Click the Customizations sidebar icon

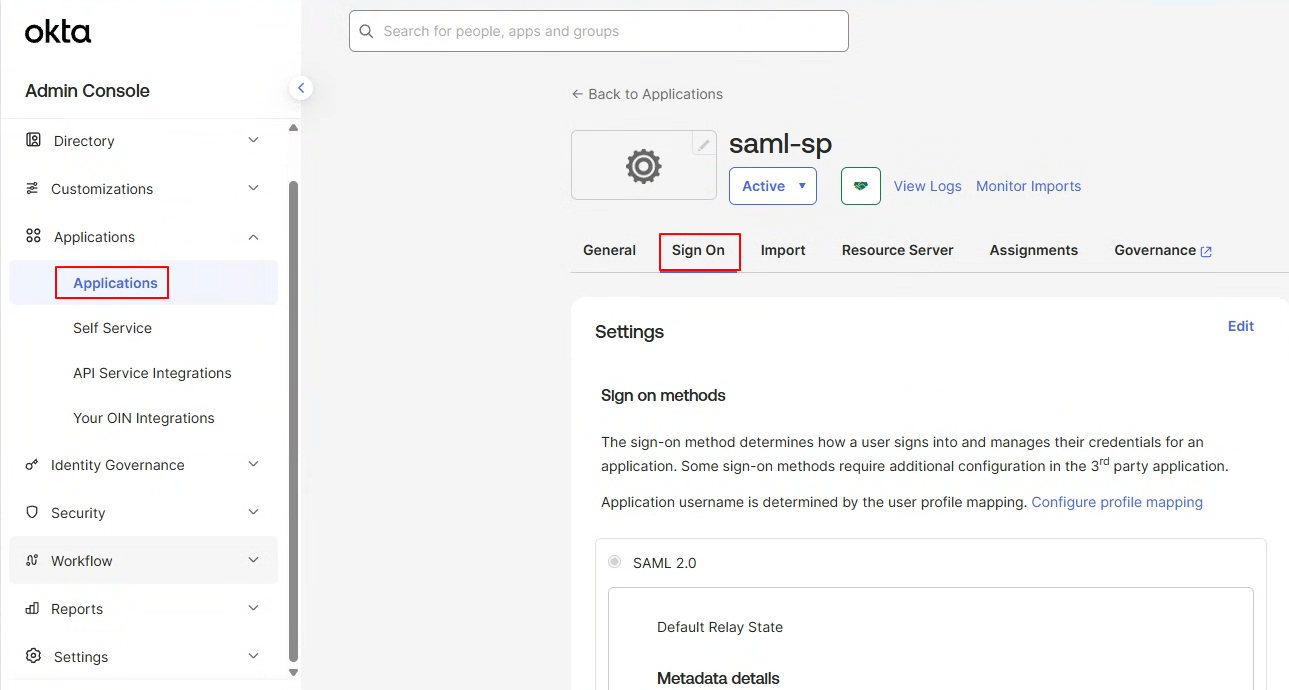coord(33,188)
